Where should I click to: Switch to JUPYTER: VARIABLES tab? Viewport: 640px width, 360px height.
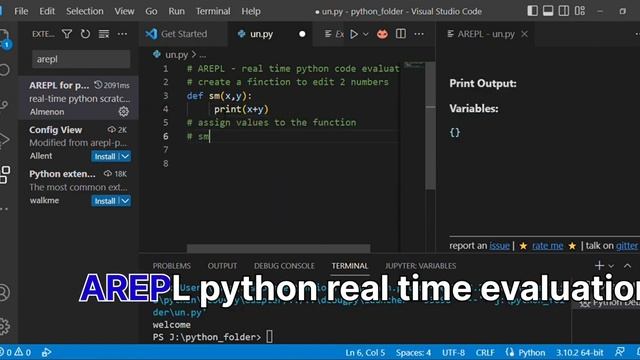(420, 266)
